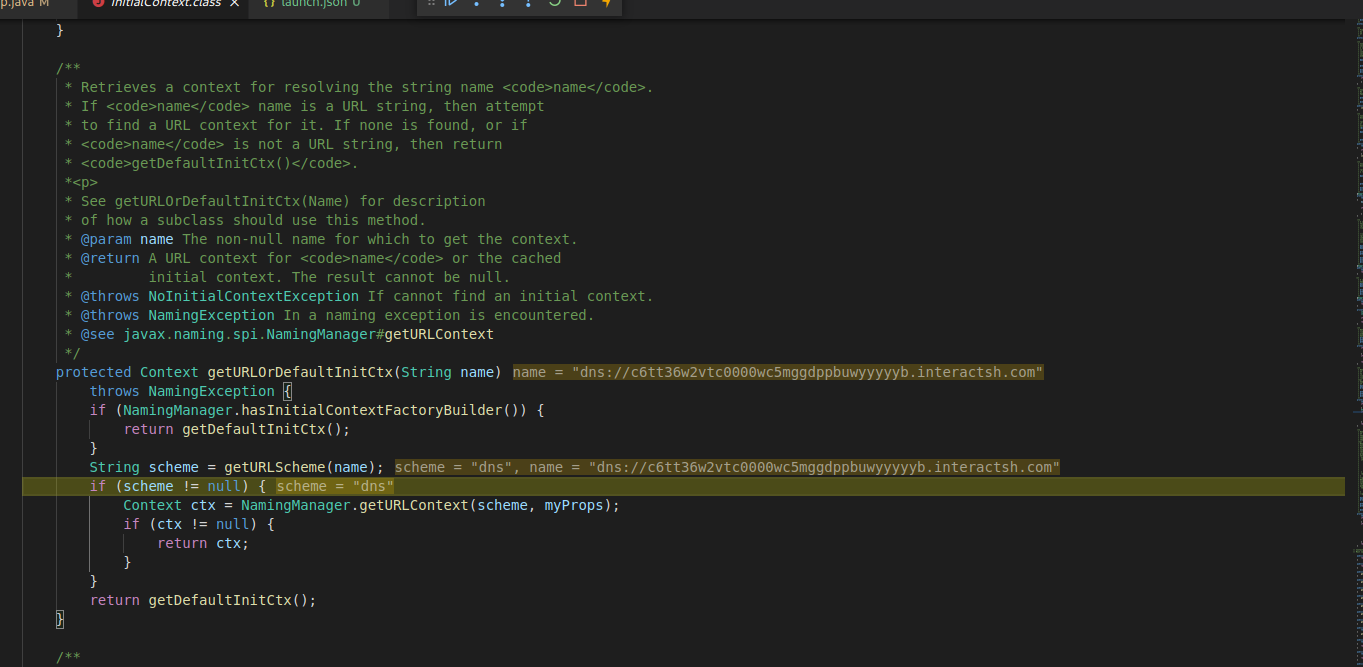The width and height of the screenshot is (1363, 667).
Task: Click the @return Javadoc tag
Action: [x=110, y=258]
